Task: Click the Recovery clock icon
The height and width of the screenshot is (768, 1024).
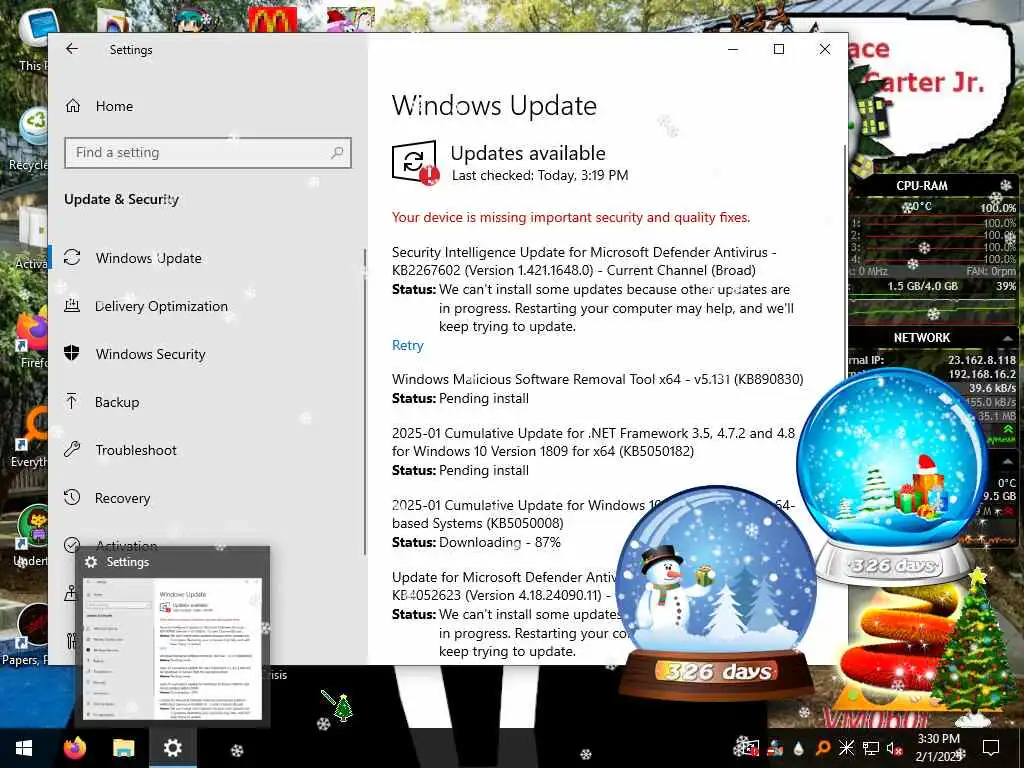Action: [72, 498]
